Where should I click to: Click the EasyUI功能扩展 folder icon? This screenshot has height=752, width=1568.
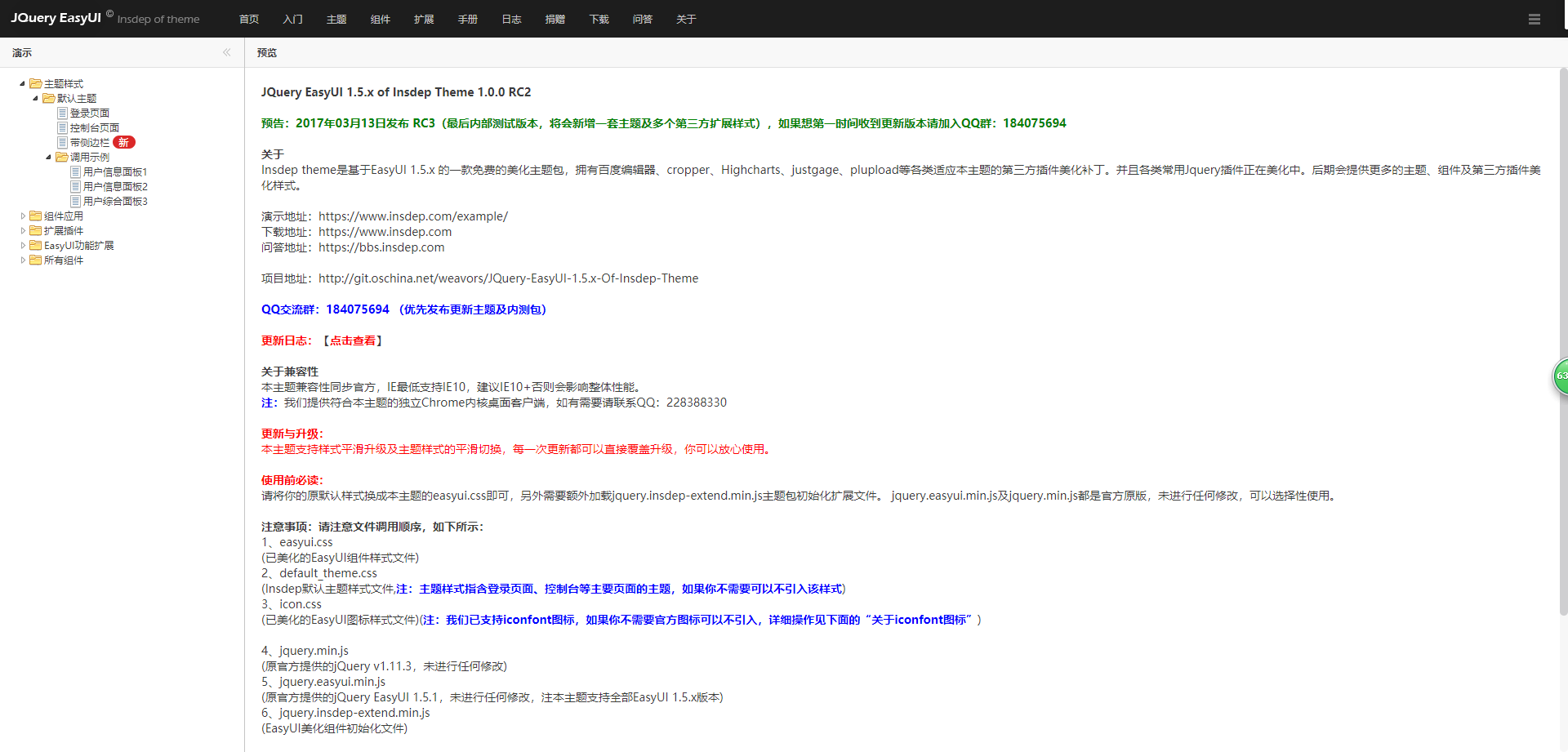point(36,245)
